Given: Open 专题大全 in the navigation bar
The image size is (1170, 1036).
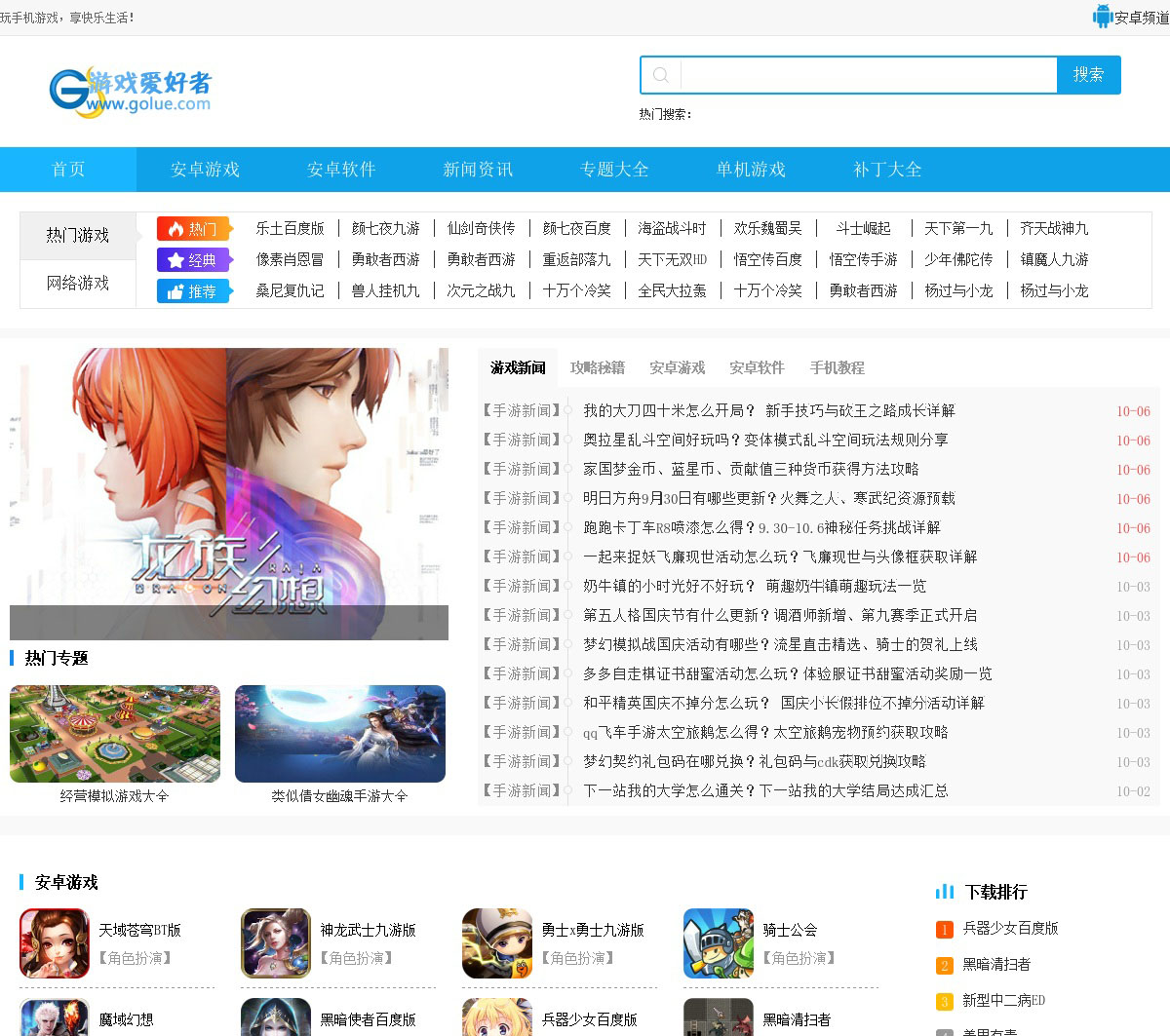Looking at the screenshot, I should (614, 170).
